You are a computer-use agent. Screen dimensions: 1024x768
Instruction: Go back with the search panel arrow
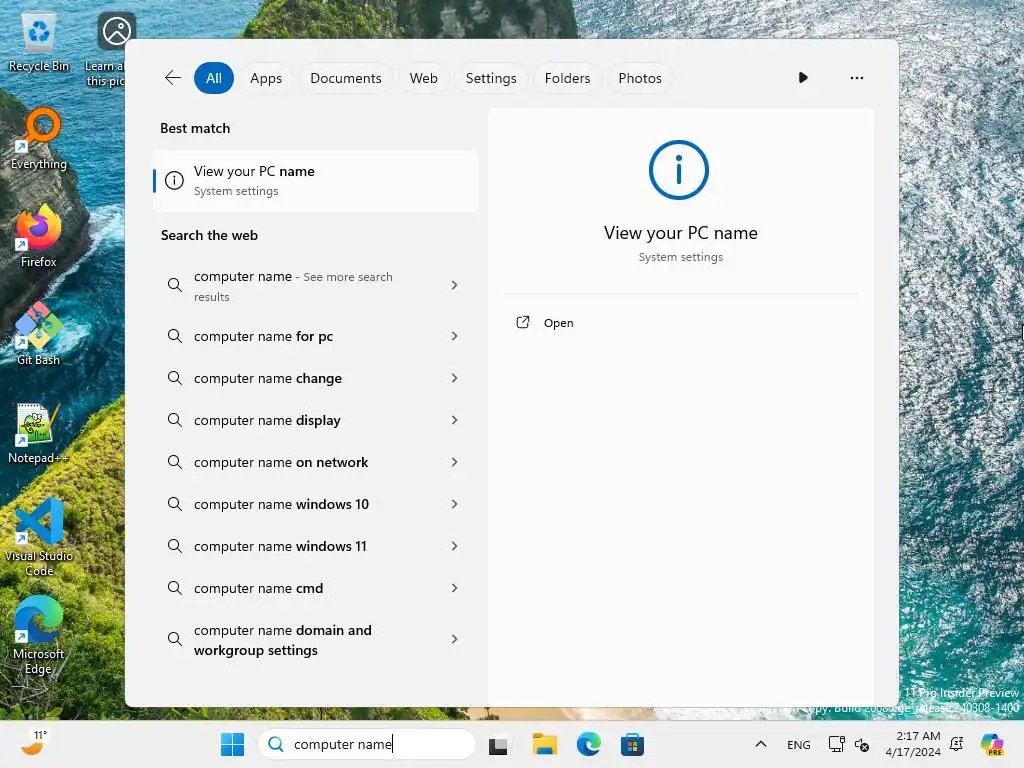coord(173,78)
